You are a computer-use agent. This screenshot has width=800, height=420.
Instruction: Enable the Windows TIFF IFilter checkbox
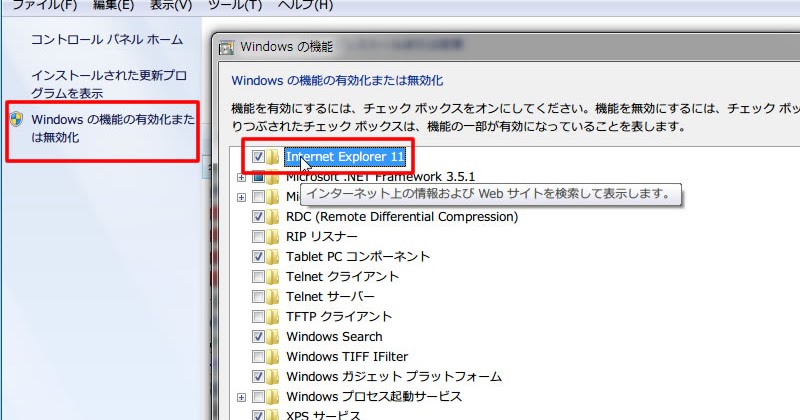click(x=258, y=356)
